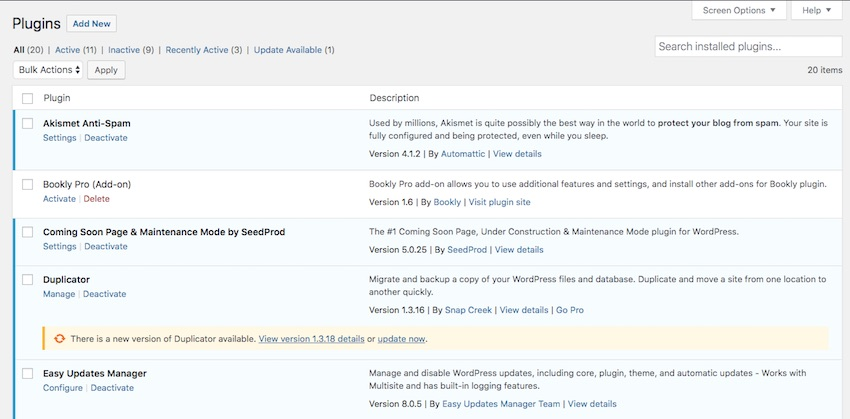Viewport: 850px width, 419px height.
Task: Expand the Help tab
Action: click(x=817, y=10)
